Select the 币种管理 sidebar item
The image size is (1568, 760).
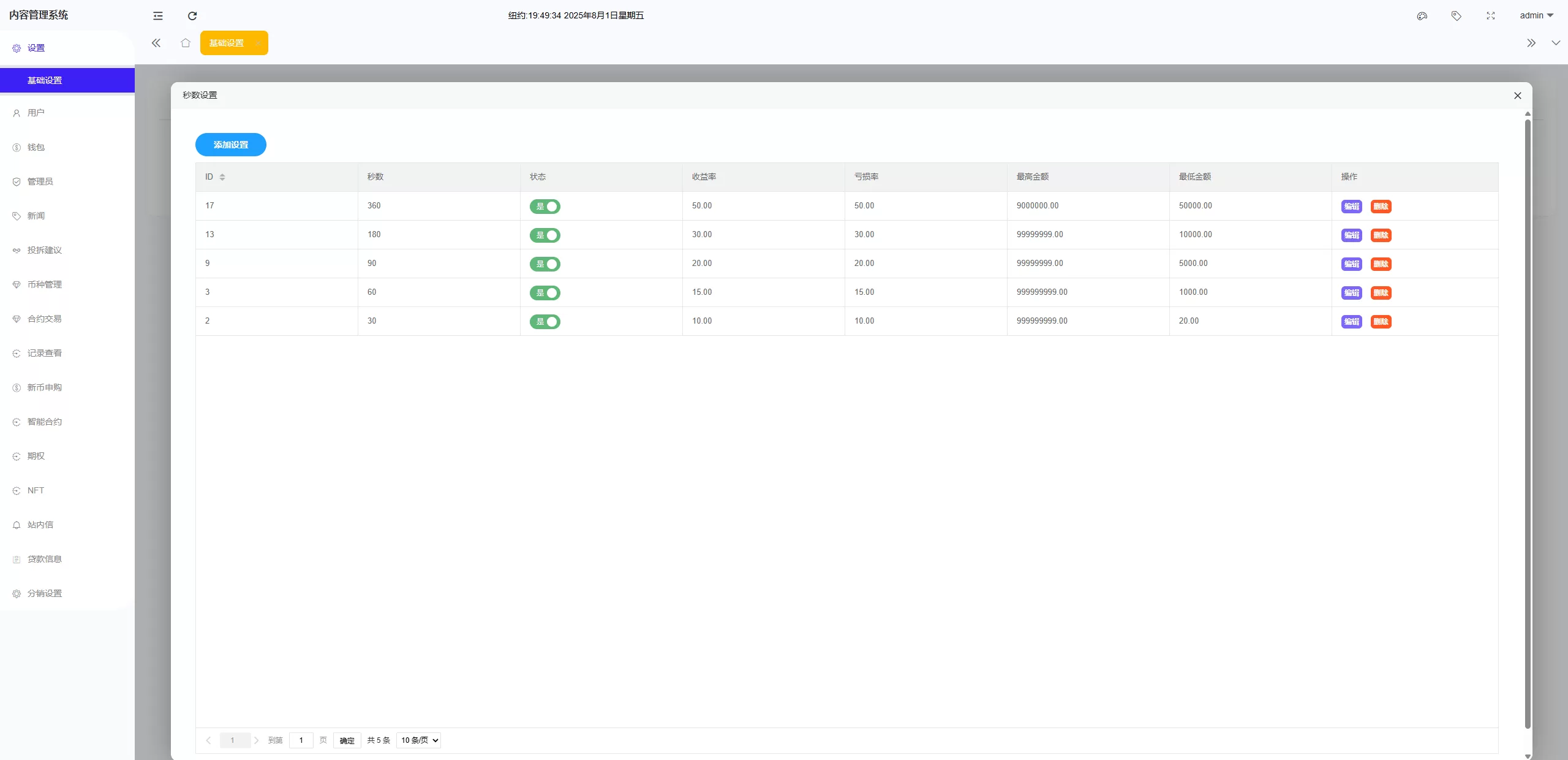point(45,284)
